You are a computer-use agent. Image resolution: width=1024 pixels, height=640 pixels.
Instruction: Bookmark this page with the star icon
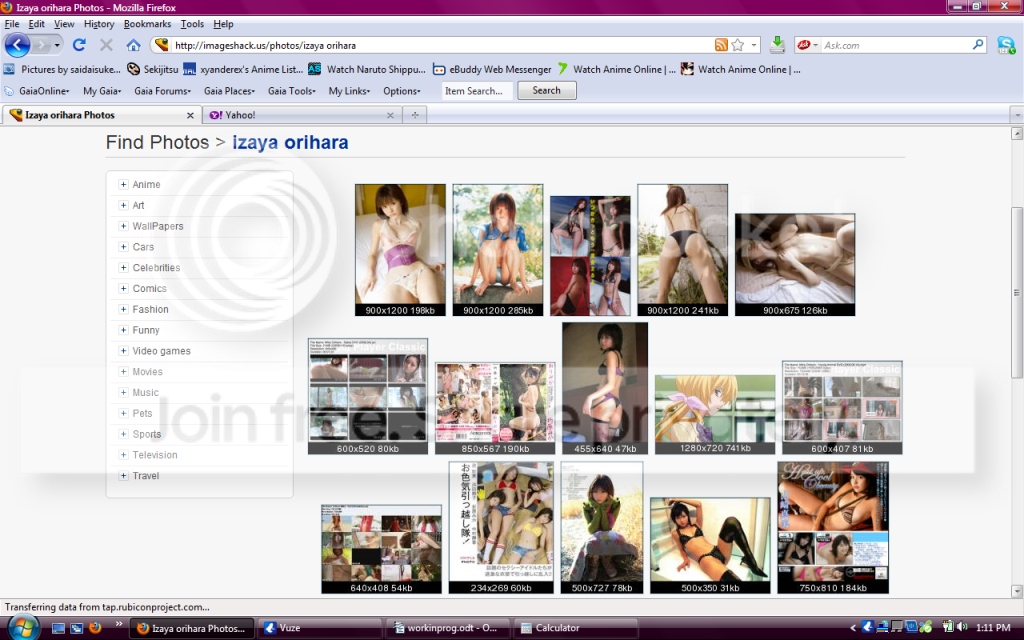[738, 45]
